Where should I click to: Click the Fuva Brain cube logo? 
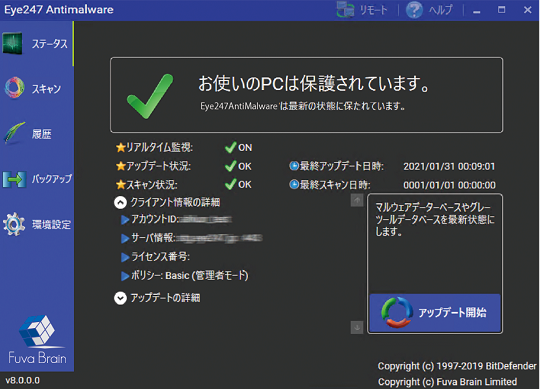[37, 331]
